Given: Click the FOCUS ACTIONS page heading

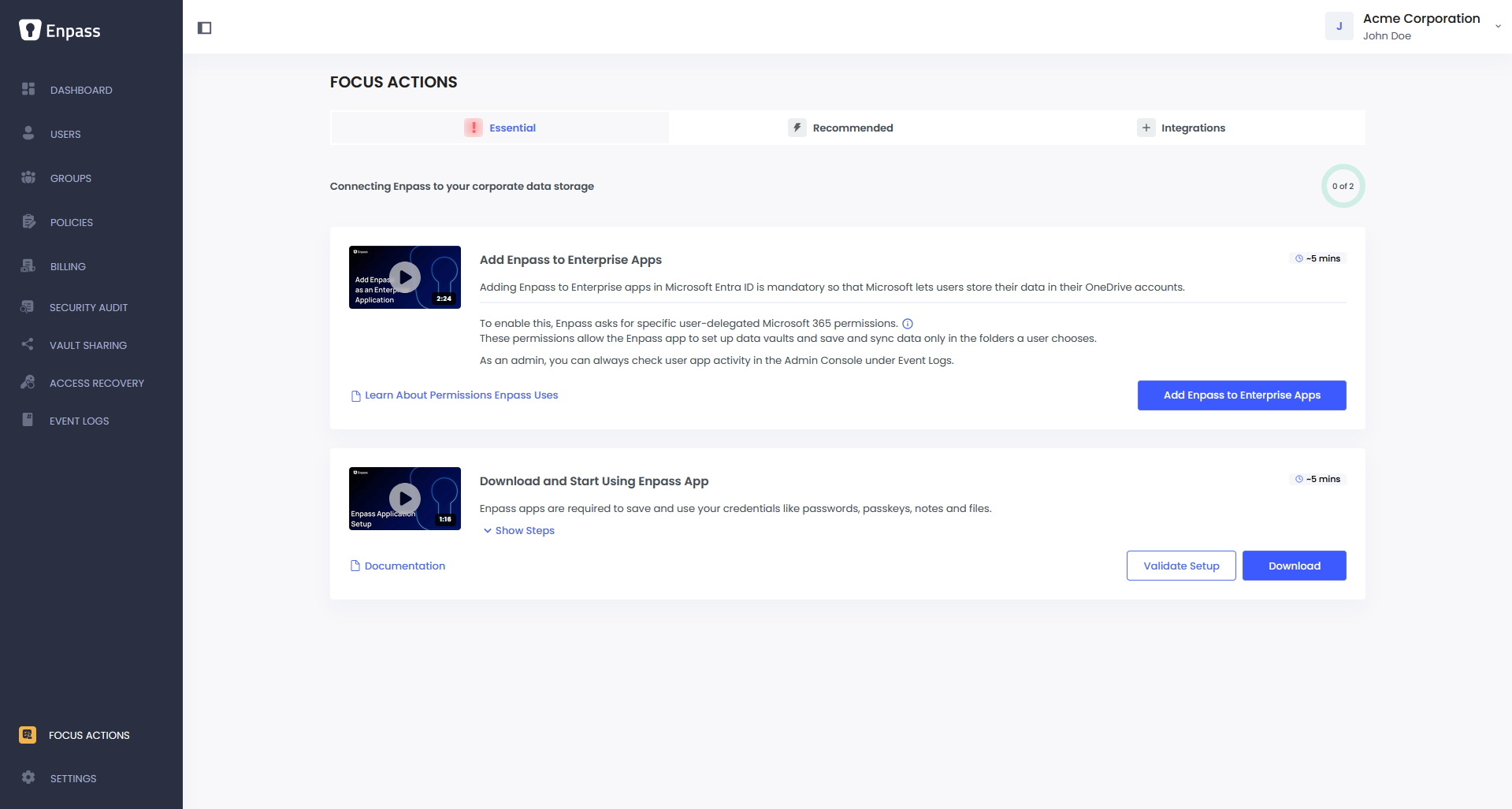Looking at the screenshot, I should point(394,82).
